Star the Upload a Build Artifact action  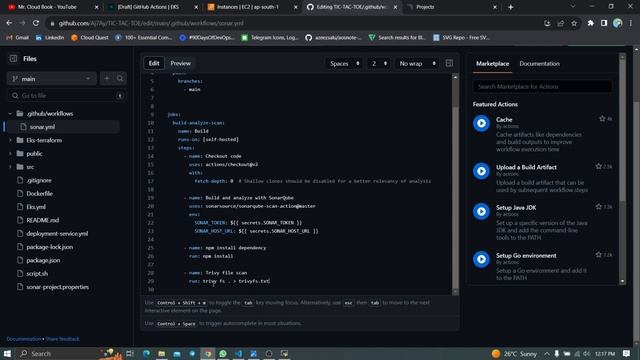point(599,167)
